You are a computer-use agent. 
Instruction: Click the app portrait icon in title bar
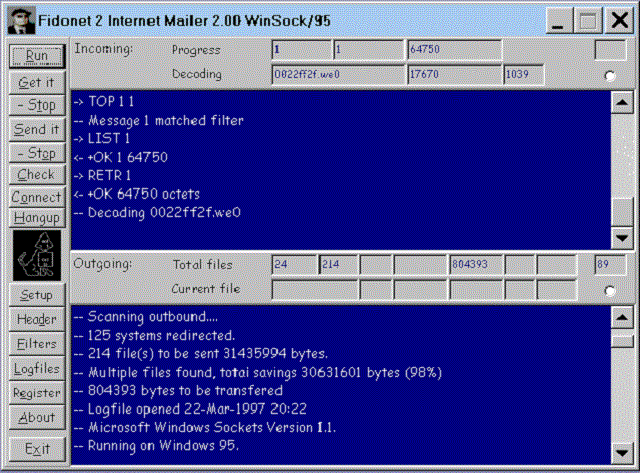21,20
